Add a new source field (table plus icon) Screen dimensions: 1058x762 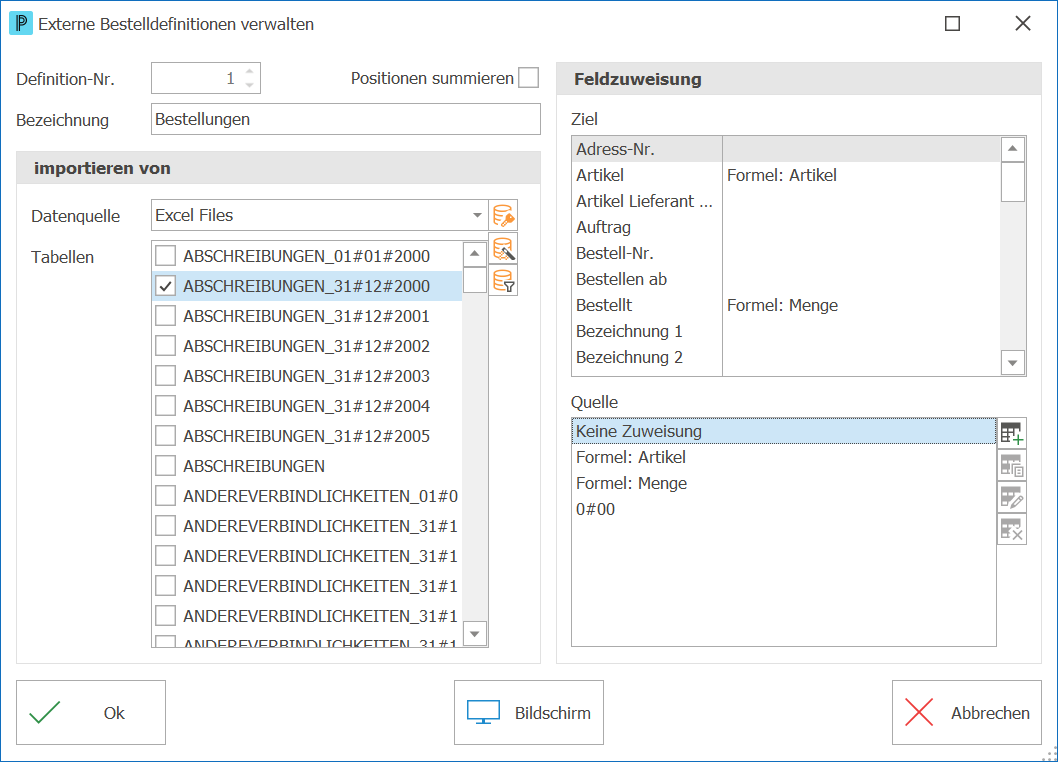(x=1011, y=433)
